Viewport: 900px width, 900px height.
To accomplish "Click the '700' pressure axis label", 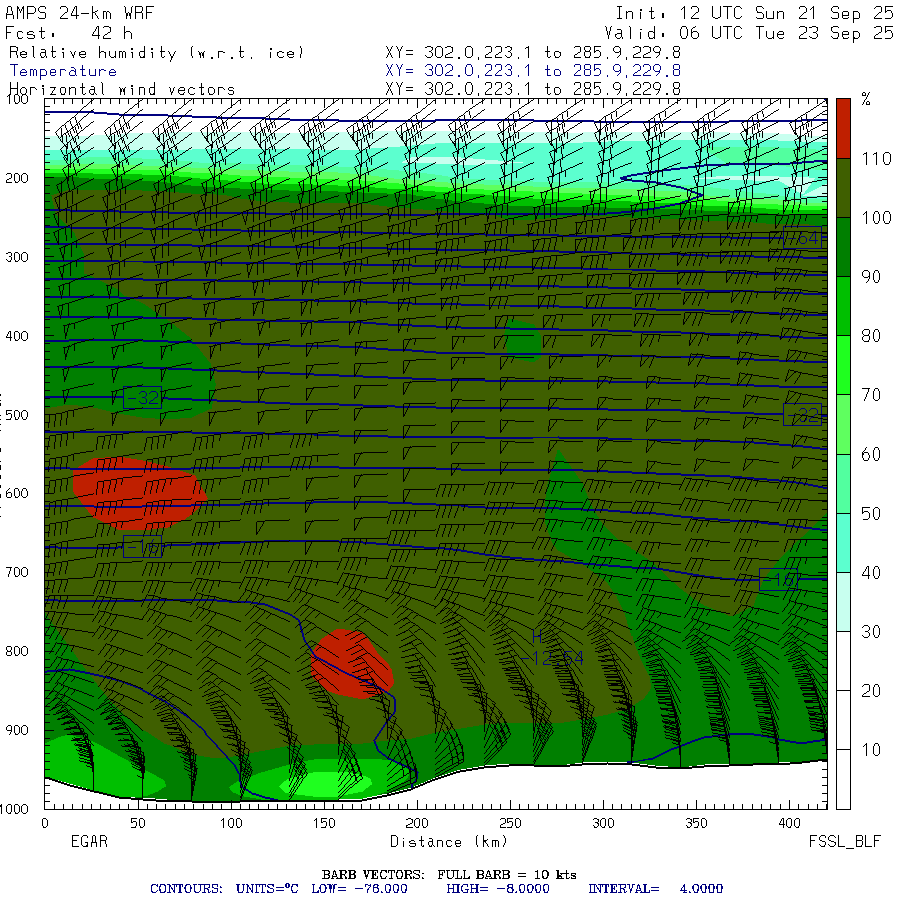I will pos(17,572).
